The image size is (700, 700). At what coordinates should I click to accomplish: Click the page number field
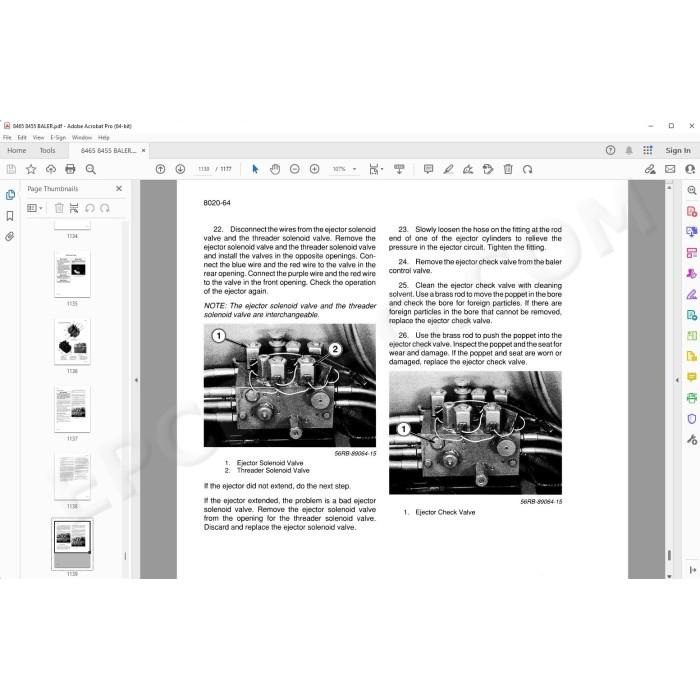tap(204, 169)
